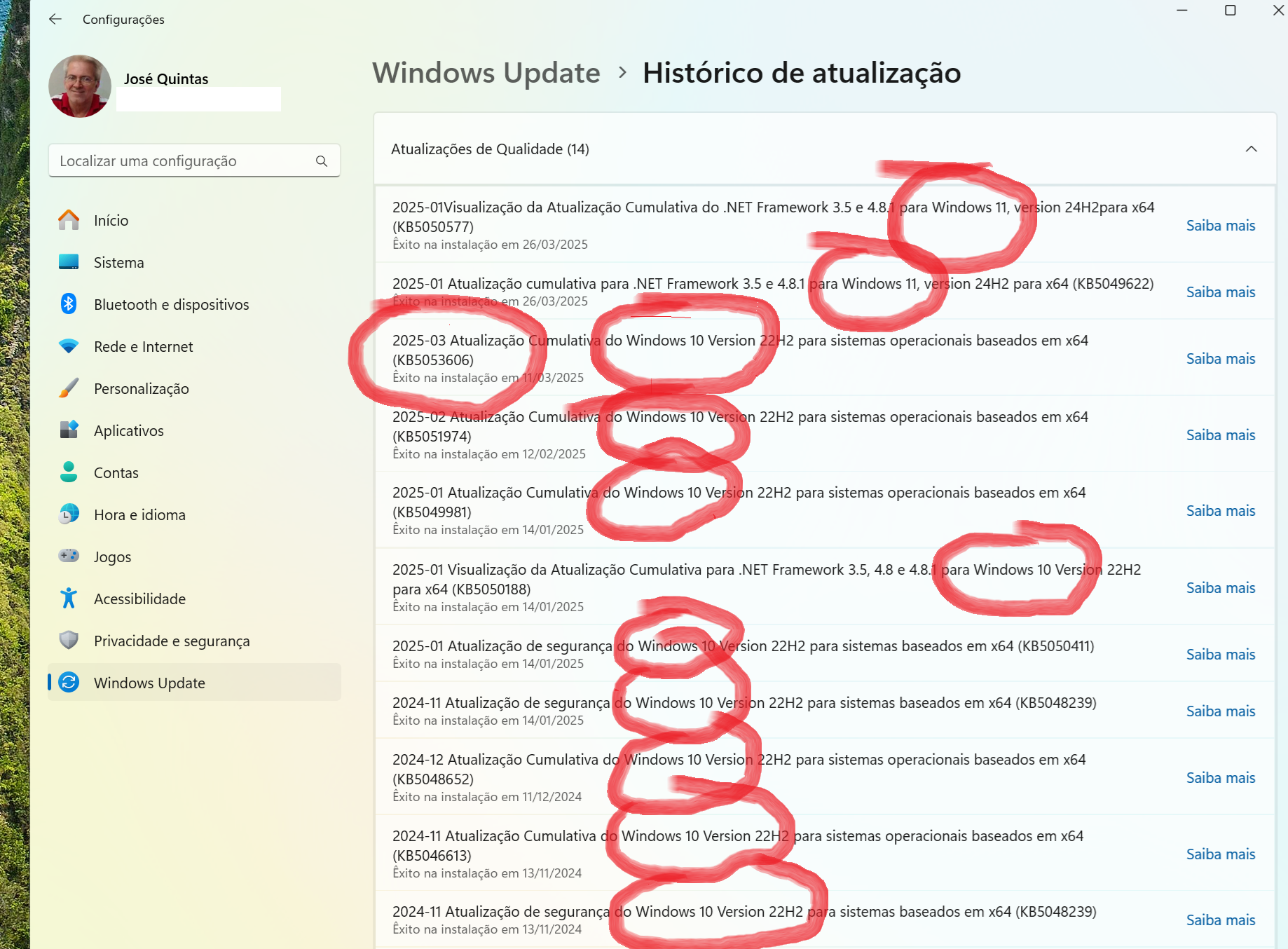This screenshot has height=949, width=1288.
Task: Click Saiba mais for KB5049622
Action: point(1220,292)
